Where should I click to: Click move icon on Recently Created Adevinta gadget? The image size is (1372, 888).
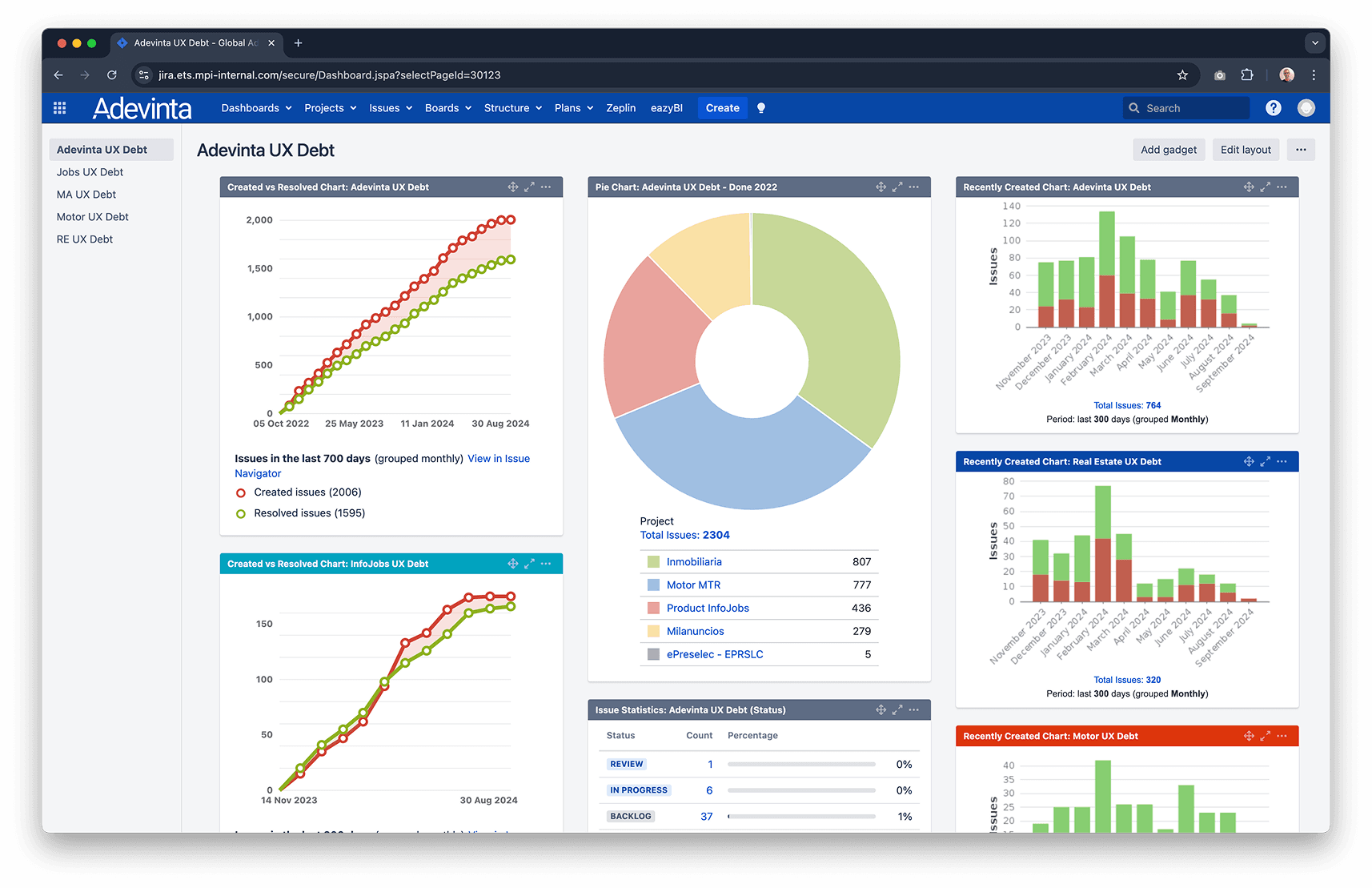[1249, 187]
